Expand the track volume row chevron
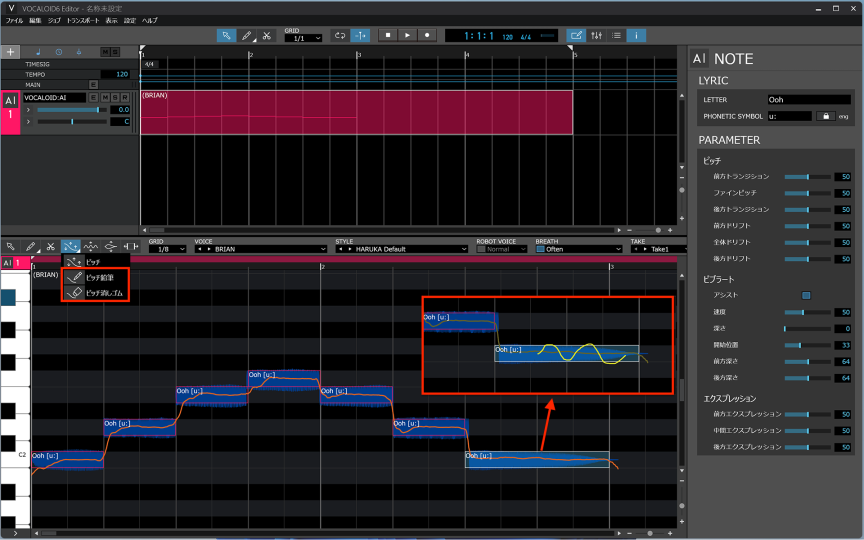The height and width of the screenshot is (540, 864). tap(28, 110)
